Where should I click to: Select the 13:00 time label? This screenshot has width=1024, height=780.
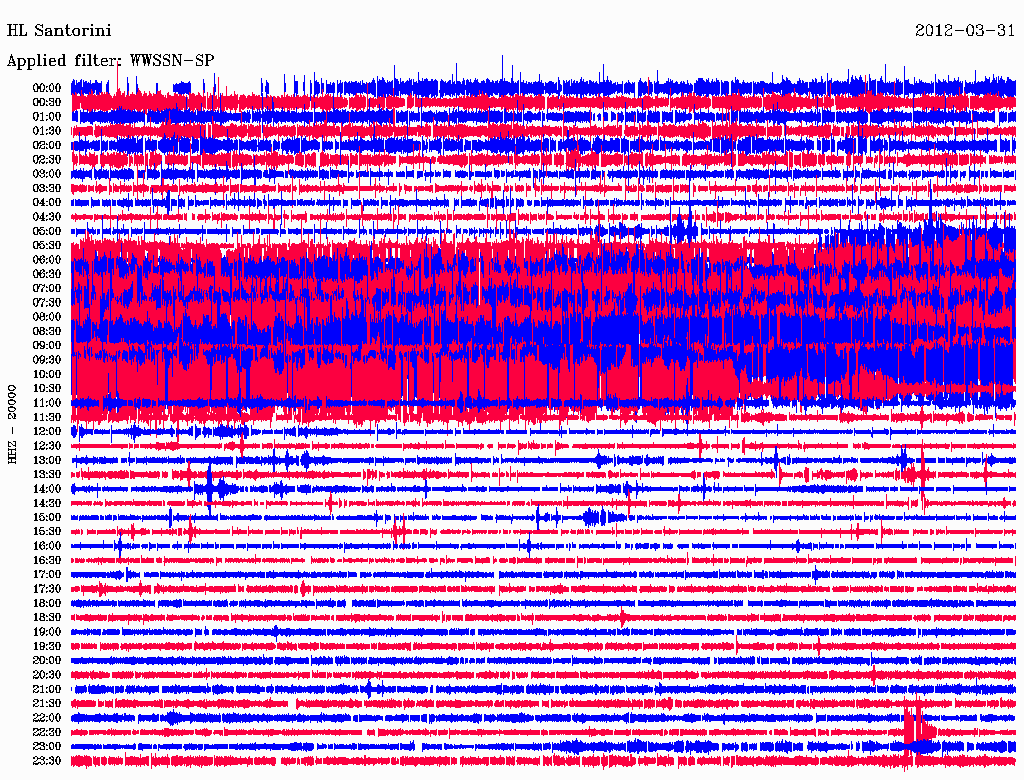[47, 460]
